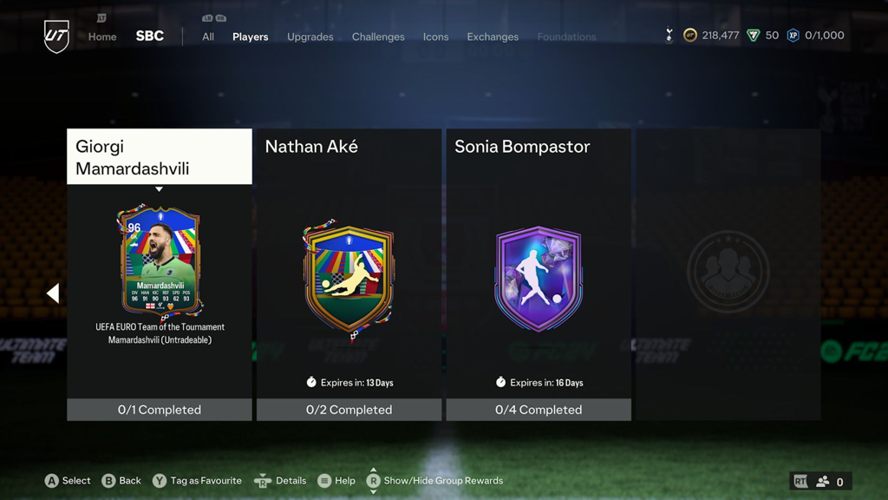Click the triangle under Giorgi Mamardashvili title
Screen dimensions: 888x500
(159, 189)
